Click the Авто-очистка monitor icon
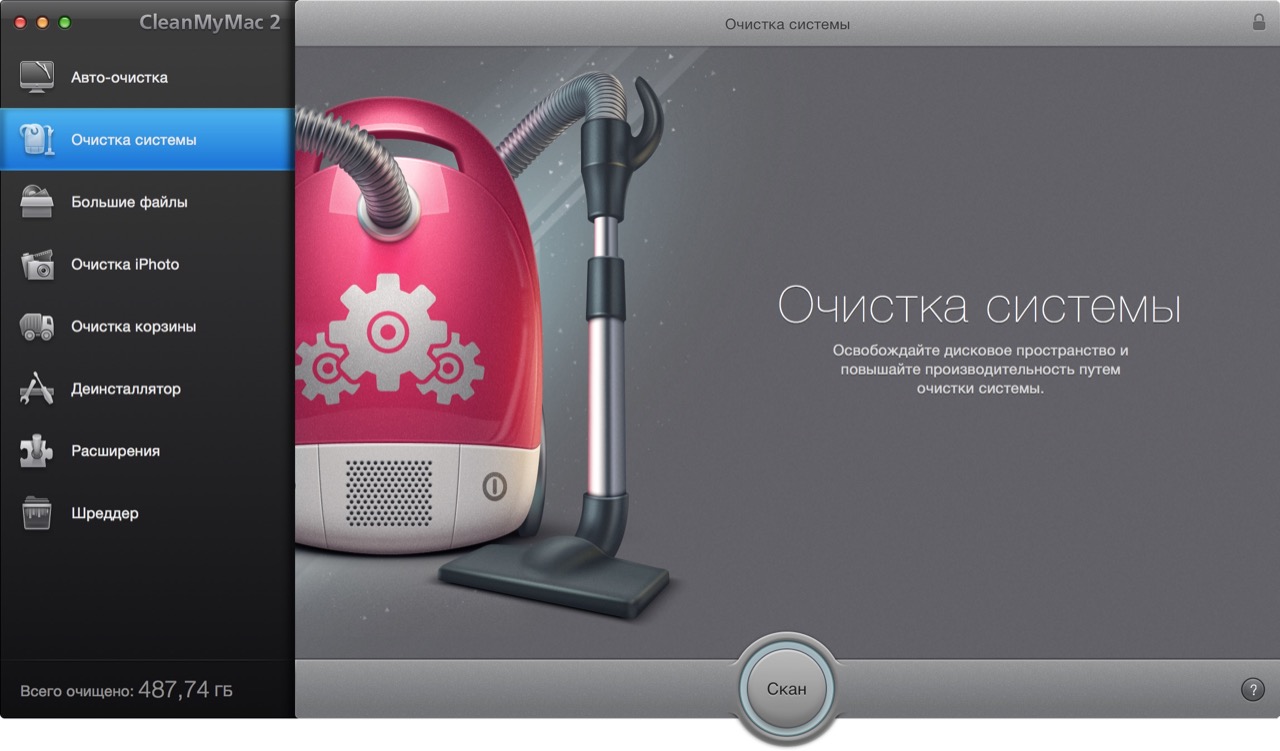Image resolution: width=1280 pixels, height=751 pixels. click(x=37, y=77)
